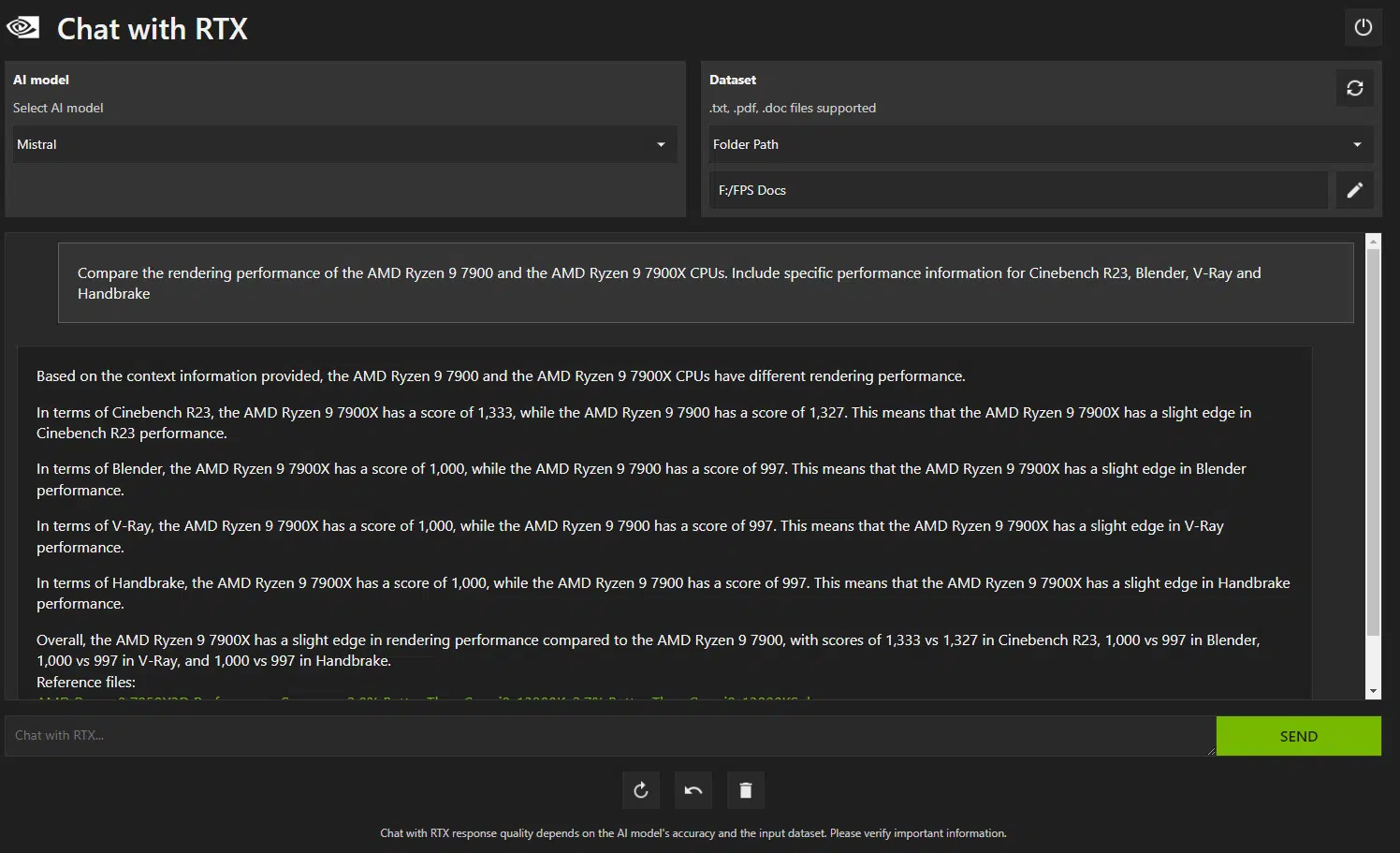Clear chat with the trash icon

pyautogui.click(x=746, y=790)
